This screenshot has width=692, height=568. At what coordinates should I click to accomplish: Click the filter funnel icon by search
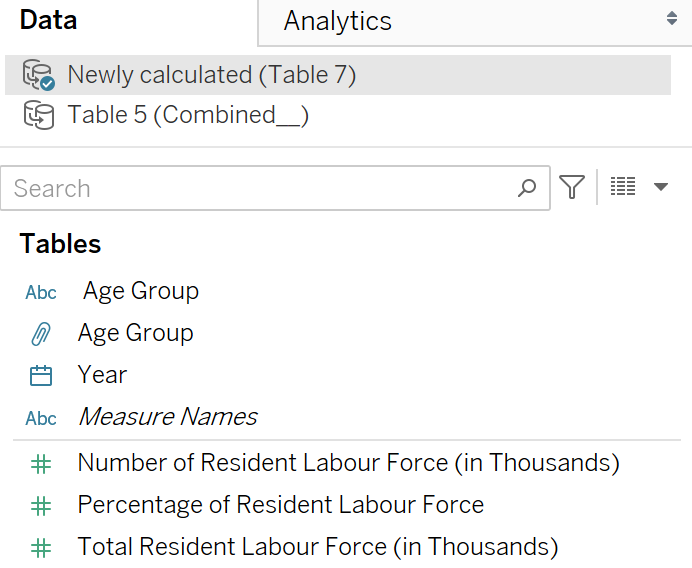tap(572, 187)
